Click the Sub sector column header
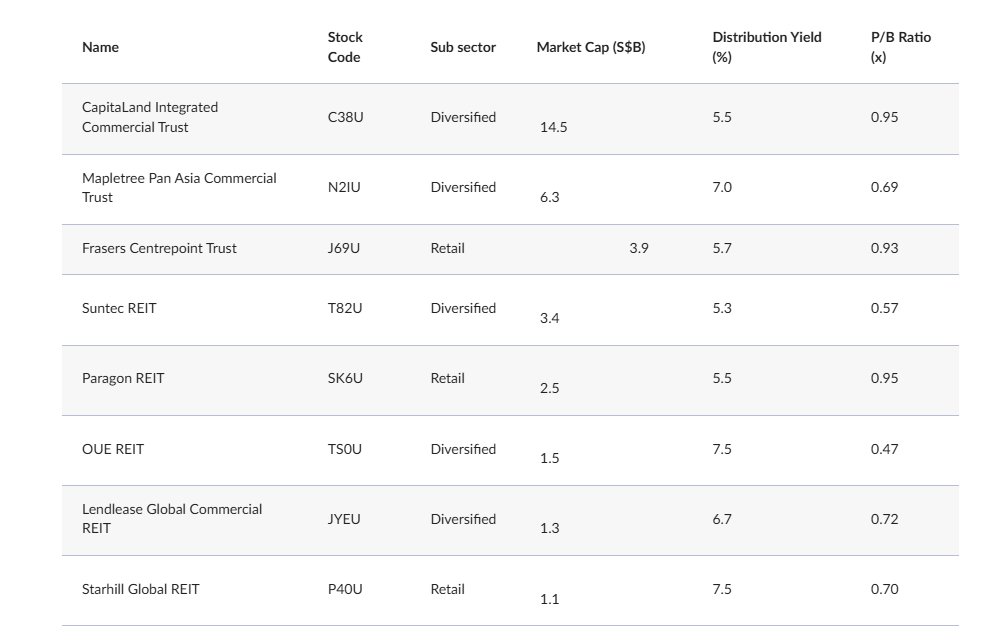The image size is (1008, 626). tap(463, 47)
